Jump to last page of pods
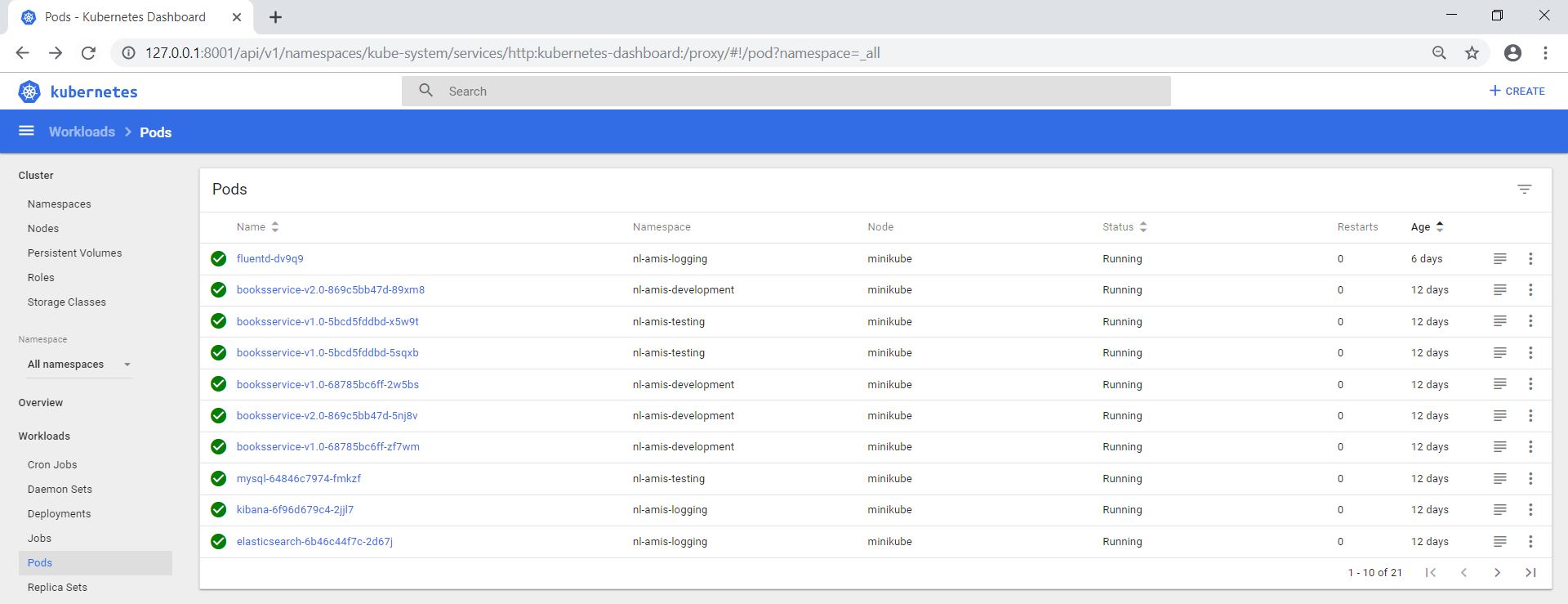 tap(1530, 573)
